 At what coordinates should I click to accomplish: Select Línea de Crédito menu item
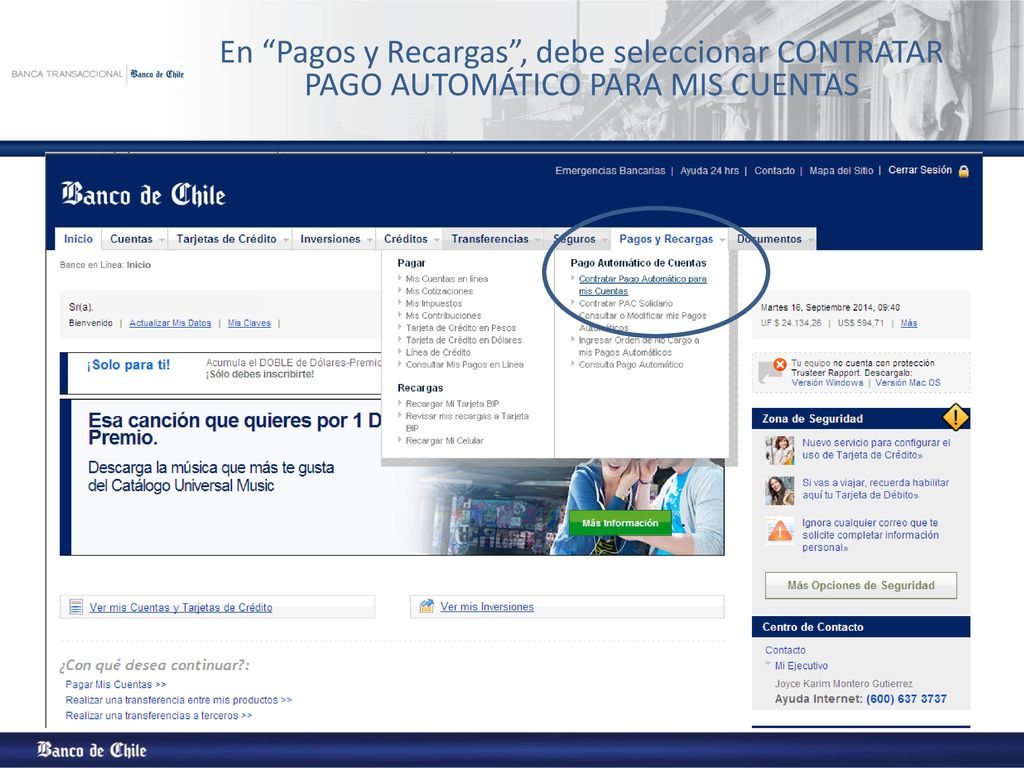click(x=438, y=352)
